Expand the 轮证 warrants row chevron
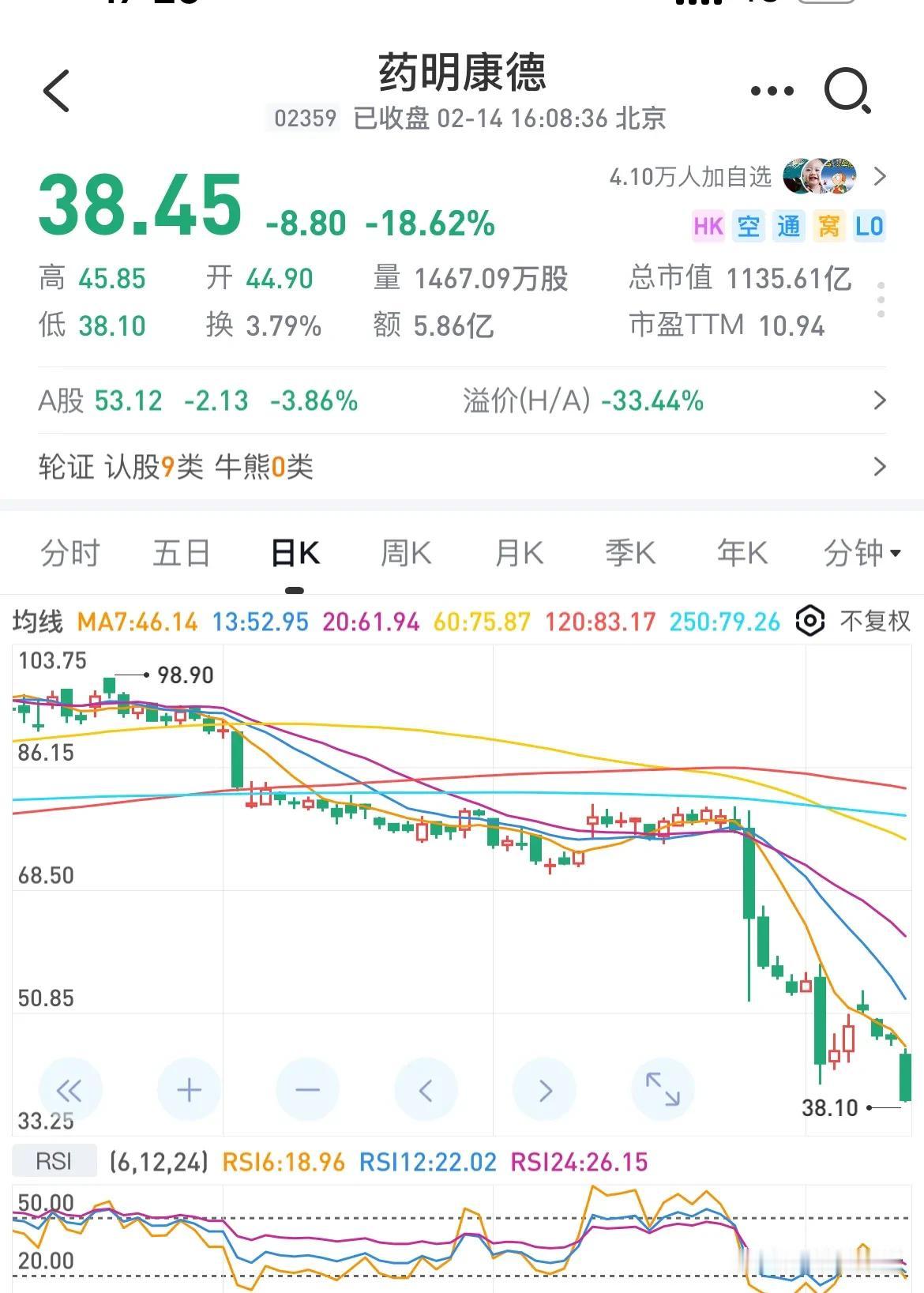This screenshot has width=924, height=1293. click(x=880, y=467)
